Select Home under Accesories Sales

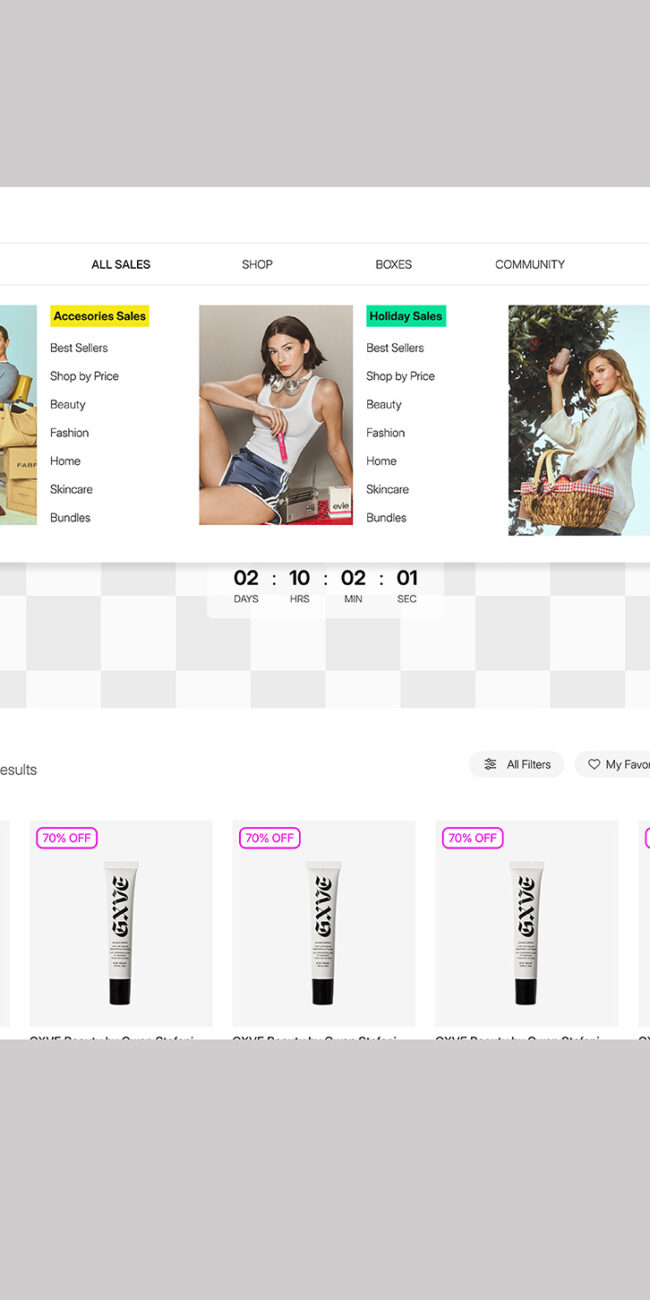65,461
